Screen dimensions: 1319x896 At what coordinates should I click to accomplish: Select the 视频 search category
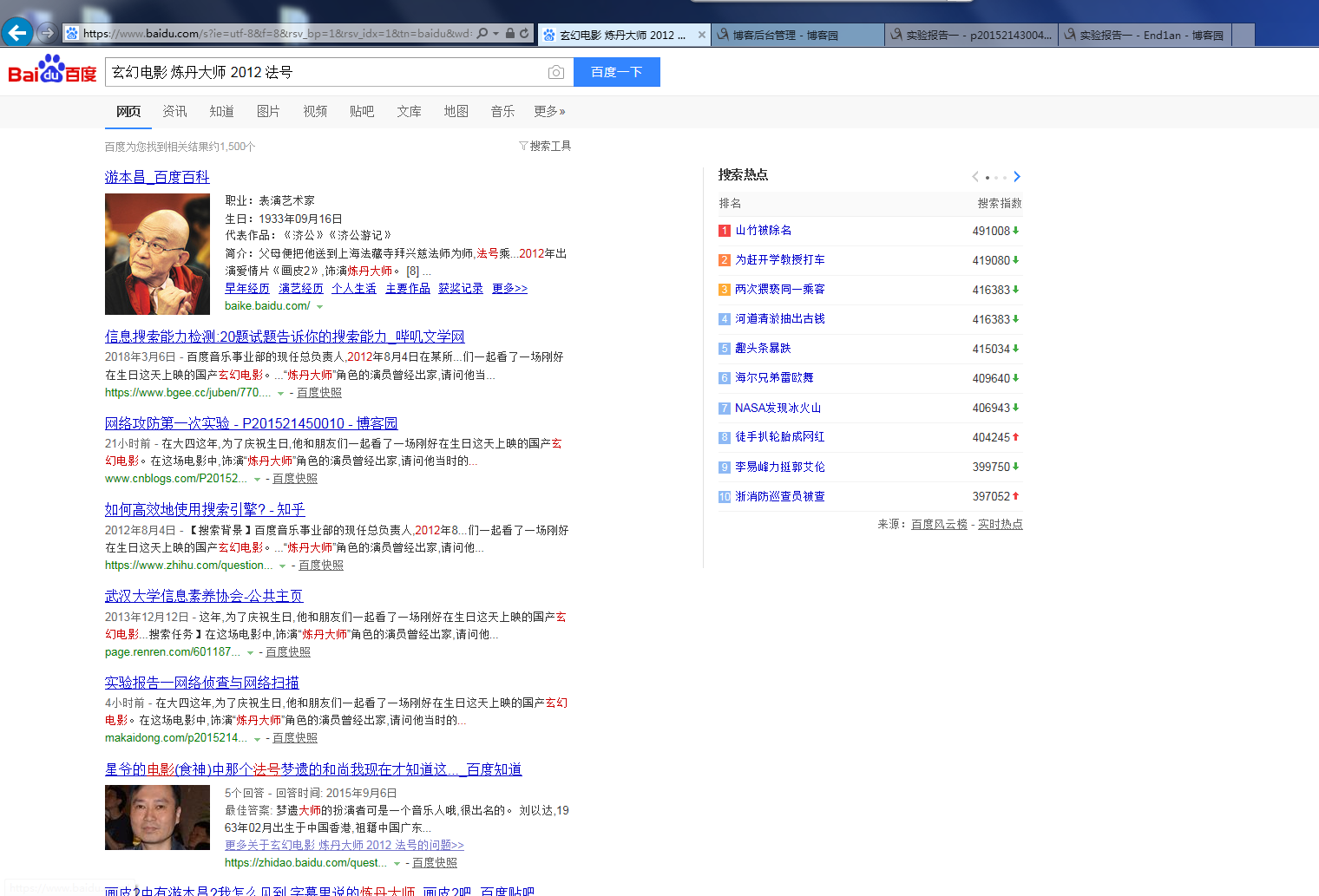coord(315,111)
